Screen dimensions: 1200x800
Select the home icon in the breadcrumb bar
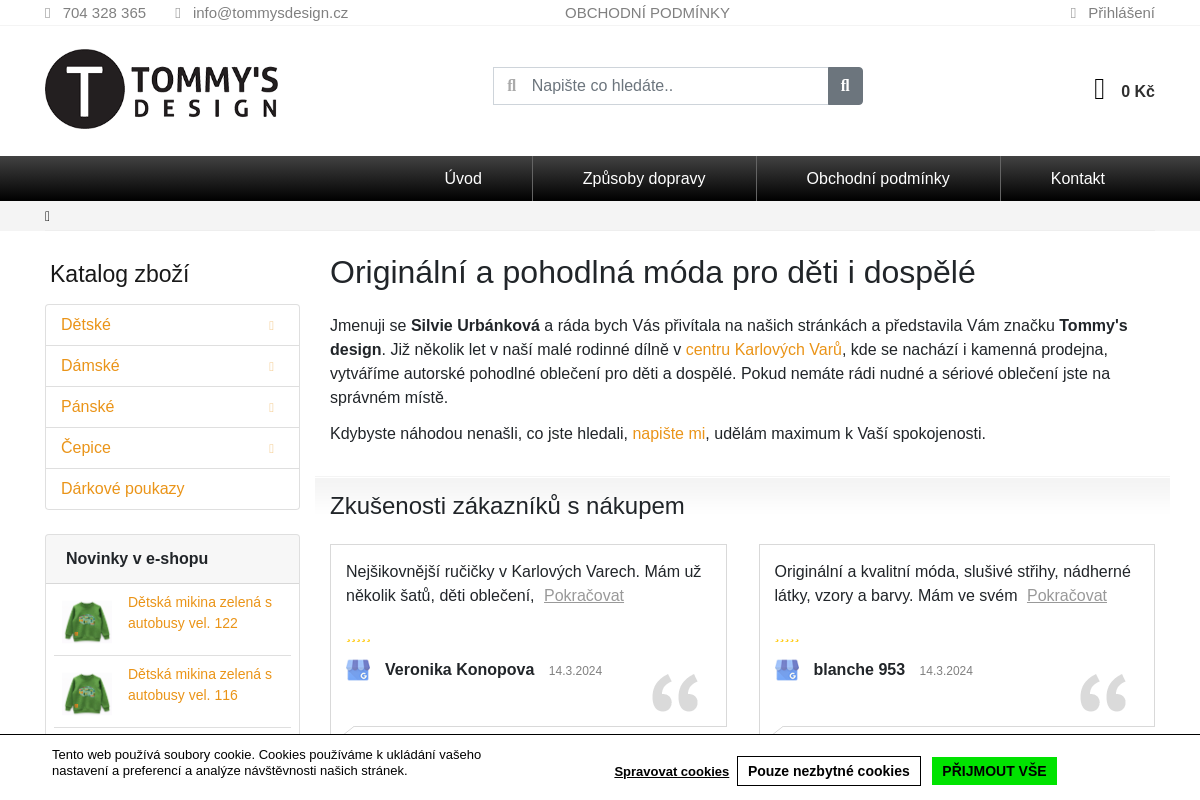[x=47, y=216]
